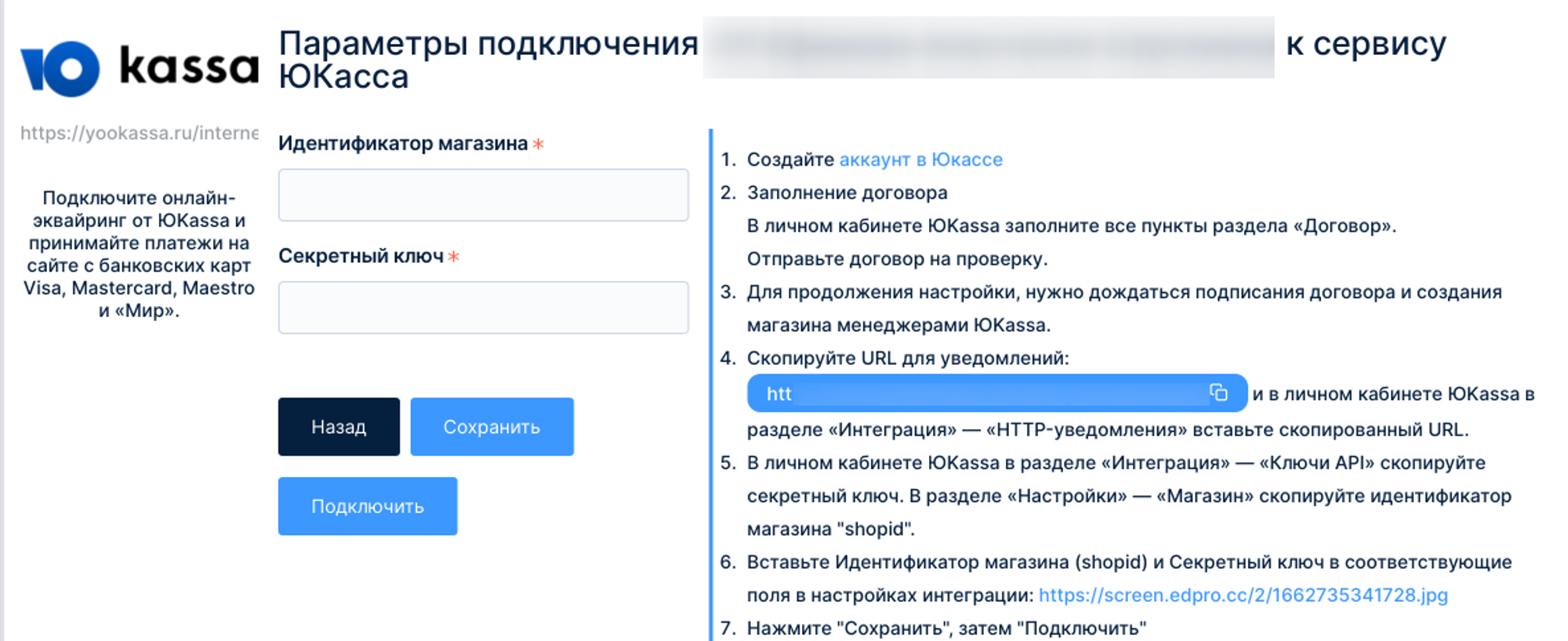Click the line starting В личном кабинете ЮKassa заполните
Viewport: 1568px width, 641px height.
pos(1072,226)
